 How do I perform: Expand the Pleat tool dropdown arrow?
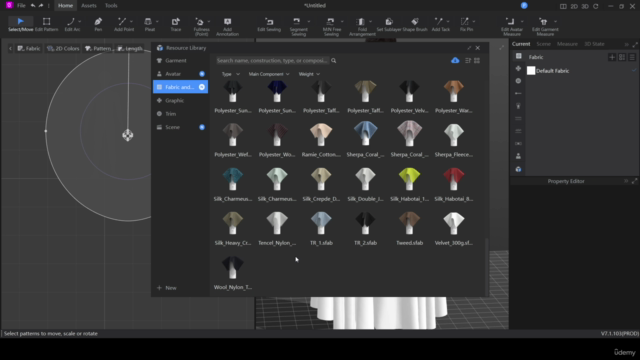157,21
